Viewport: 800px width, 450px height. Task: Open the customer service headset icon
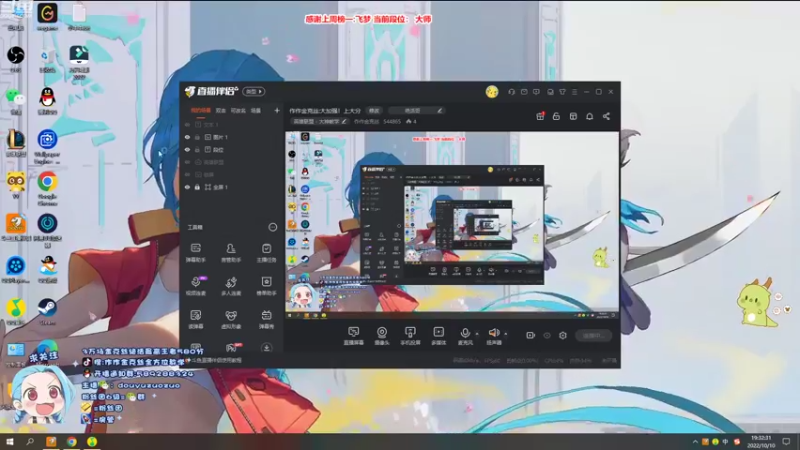pyautogui.click(x=511, y=92)
